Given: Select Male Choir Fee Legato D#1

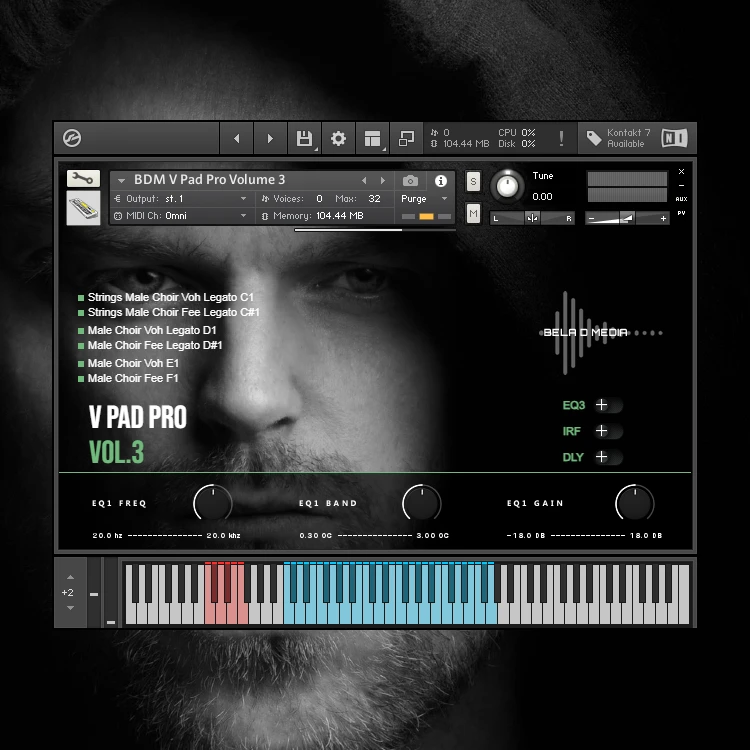Looking at the screenshot, I should click(x=150, y=345).
